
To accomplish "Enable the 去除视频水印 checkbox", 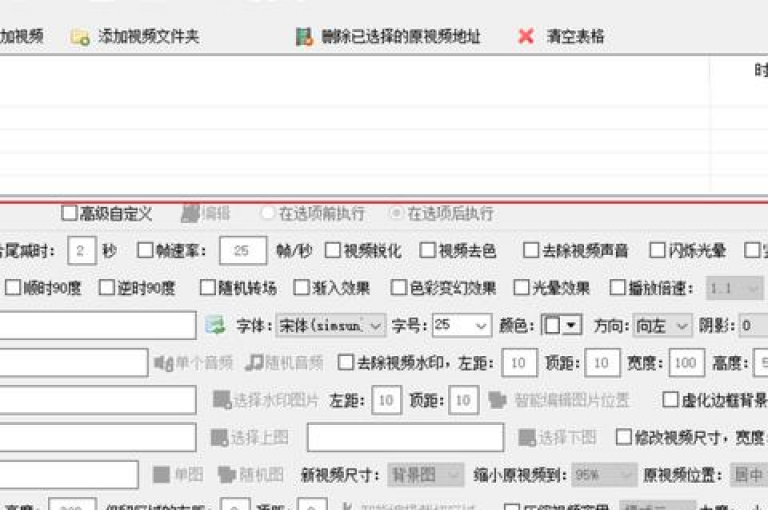I will tap(346, 363).
